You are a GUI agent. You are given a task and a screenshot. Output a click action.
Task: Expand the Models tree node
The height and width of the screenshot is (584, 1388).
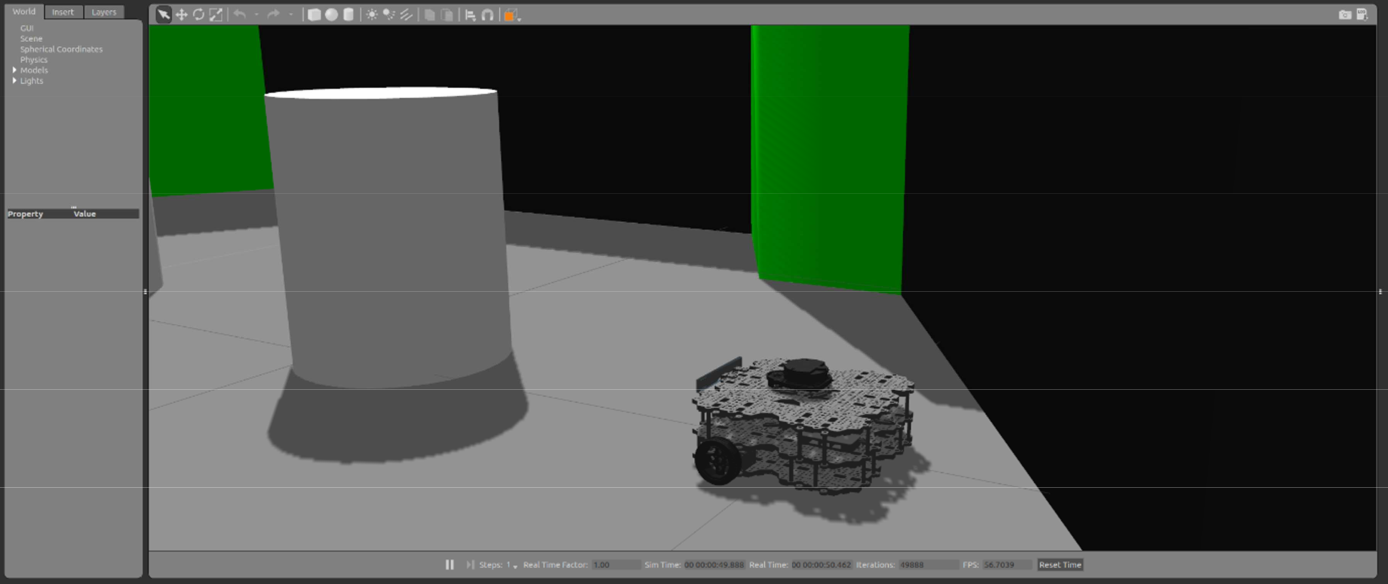pyautogui.click(x=14, y=70)
